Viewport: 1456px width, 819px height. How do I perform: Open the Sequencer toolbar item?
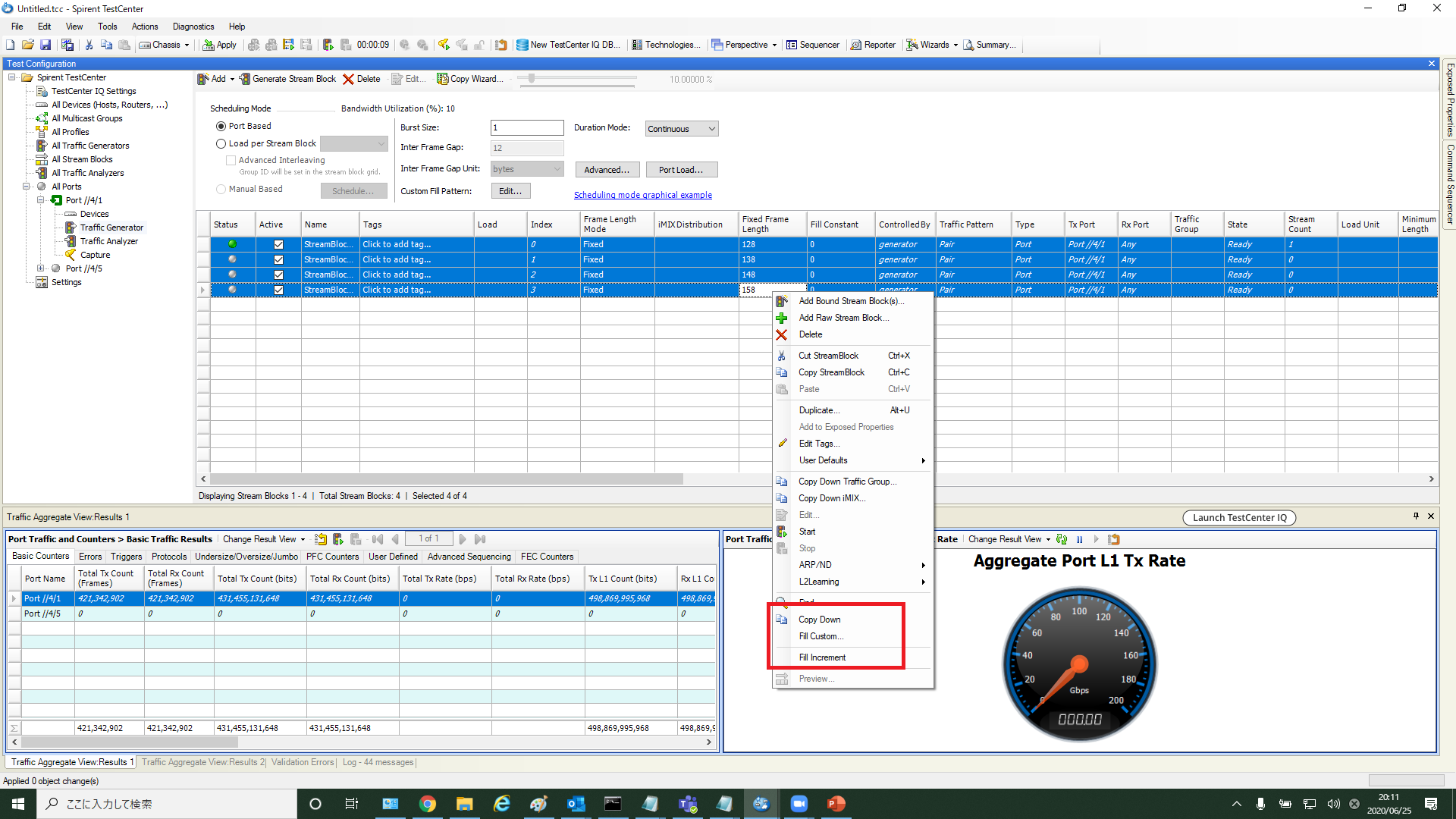[x=813, y=45]
